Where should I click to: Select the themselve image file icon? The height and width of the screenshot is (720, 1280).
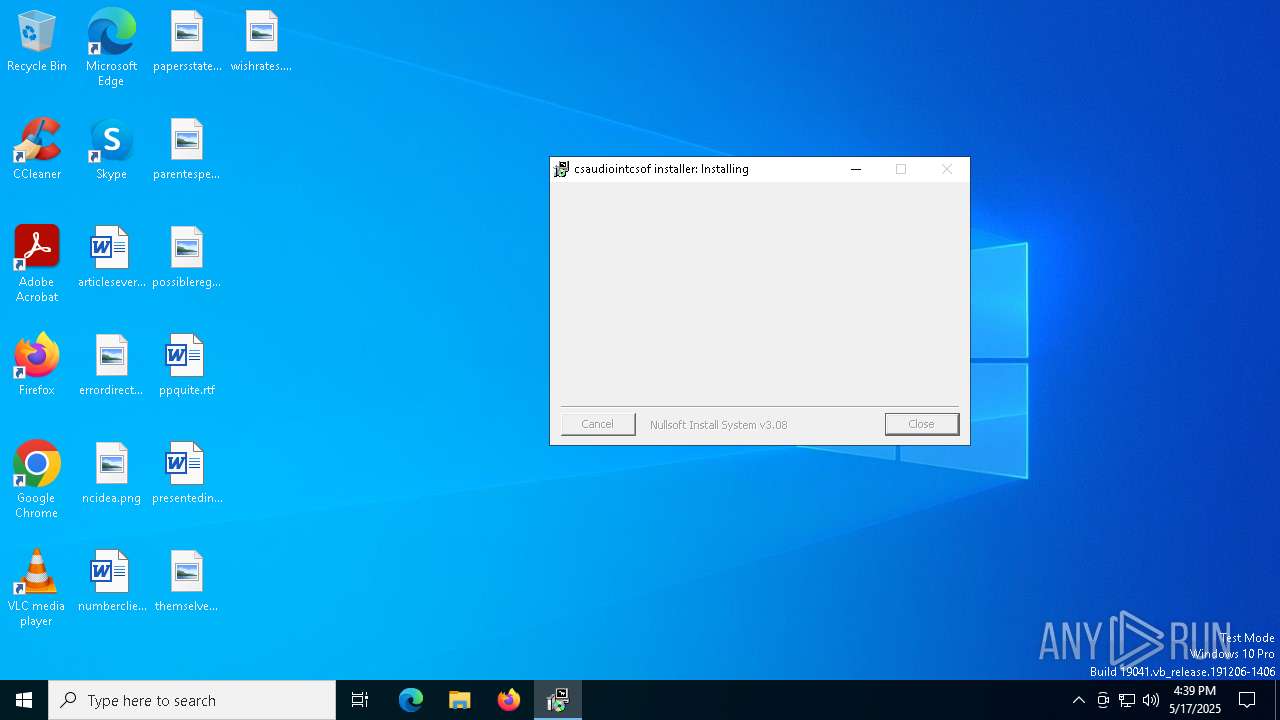coord(187,582)
